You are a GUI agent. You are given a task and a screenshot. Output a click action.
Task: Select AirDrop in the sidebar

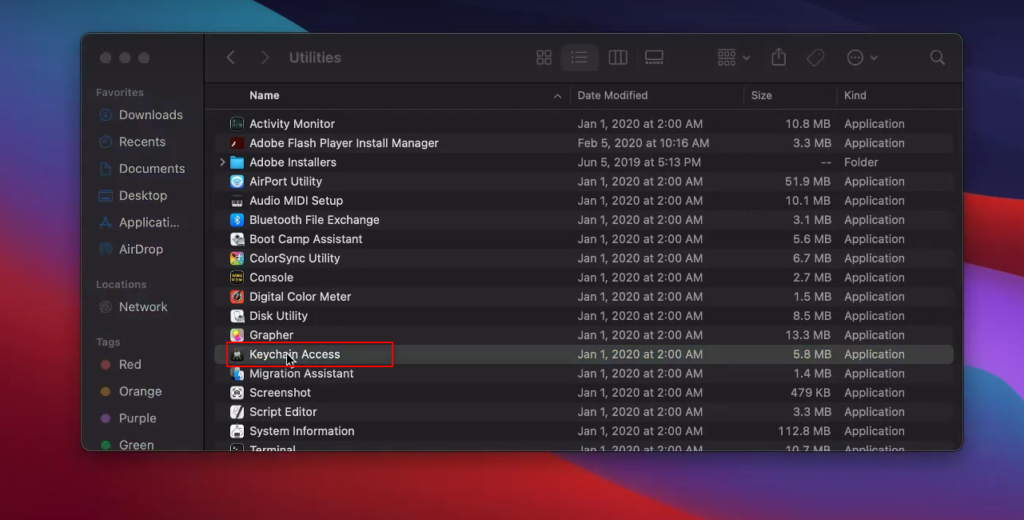140,249
